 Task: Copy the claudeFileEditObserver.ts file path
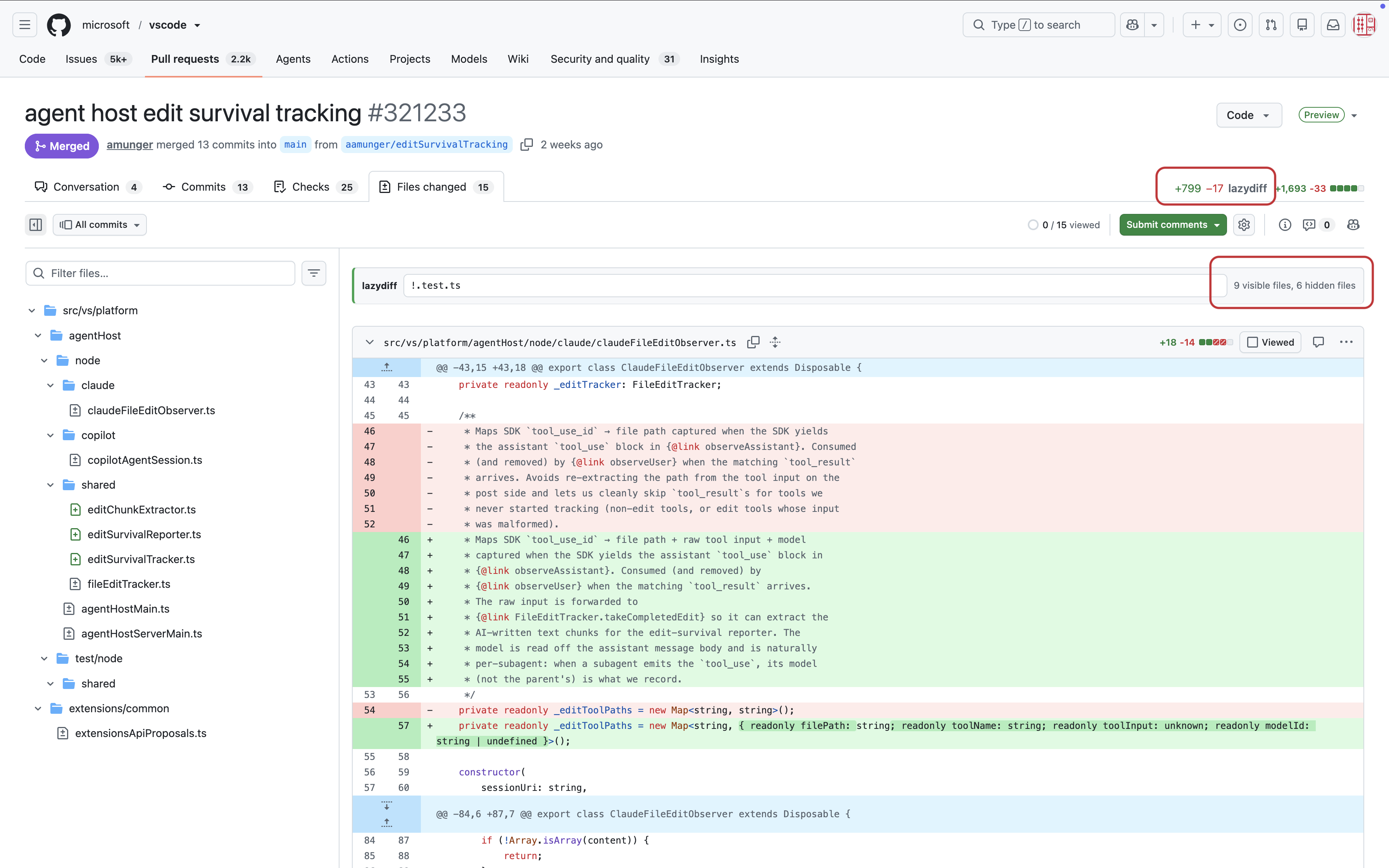pyautogui.click(x=753, y=342)
